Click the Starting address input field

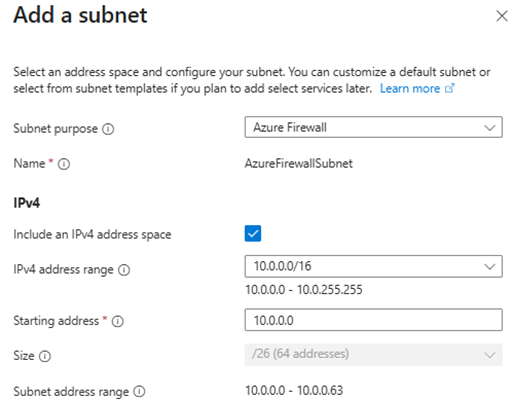(x=373, y=320)
